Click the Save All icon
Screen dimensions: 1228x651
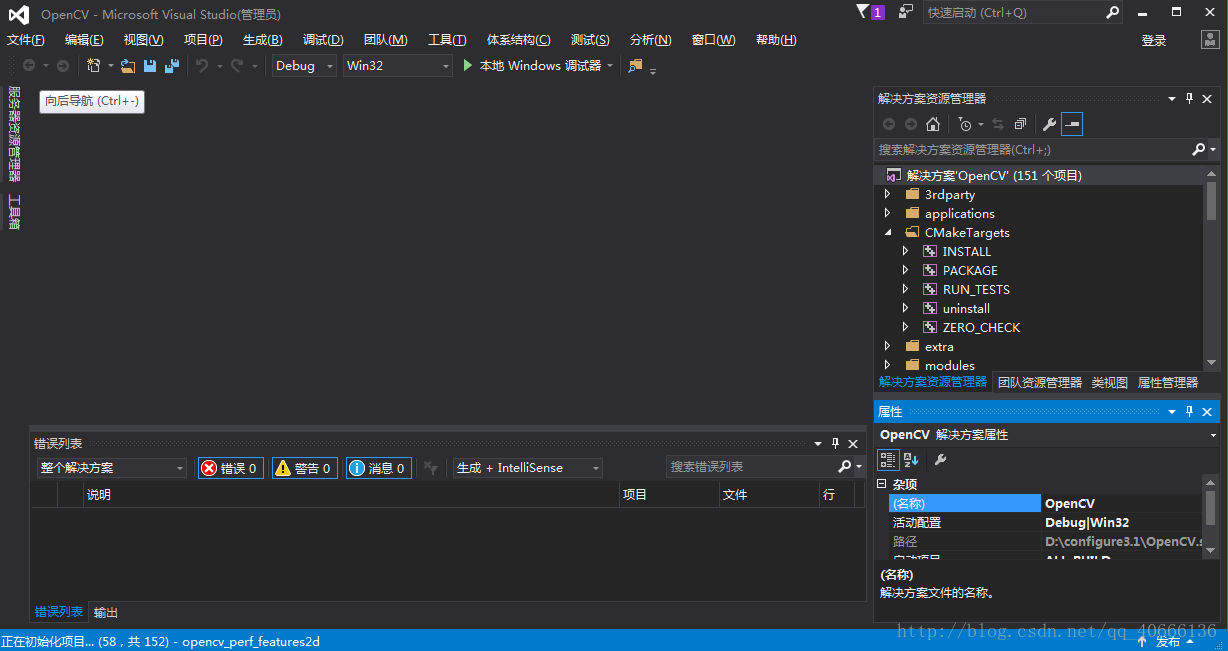(x=172, y=65)
